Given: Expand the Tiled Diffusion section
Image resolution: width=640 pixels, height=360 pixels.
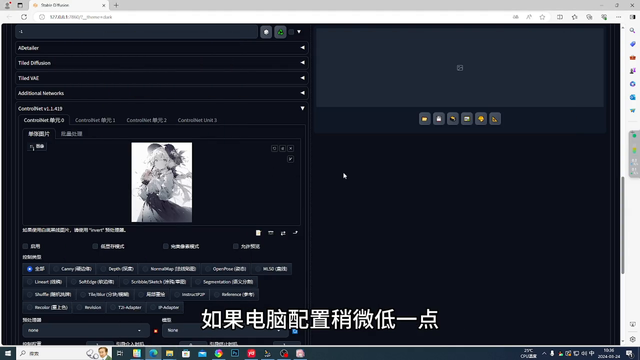Looking at the screenshot, I should [162, 63].
